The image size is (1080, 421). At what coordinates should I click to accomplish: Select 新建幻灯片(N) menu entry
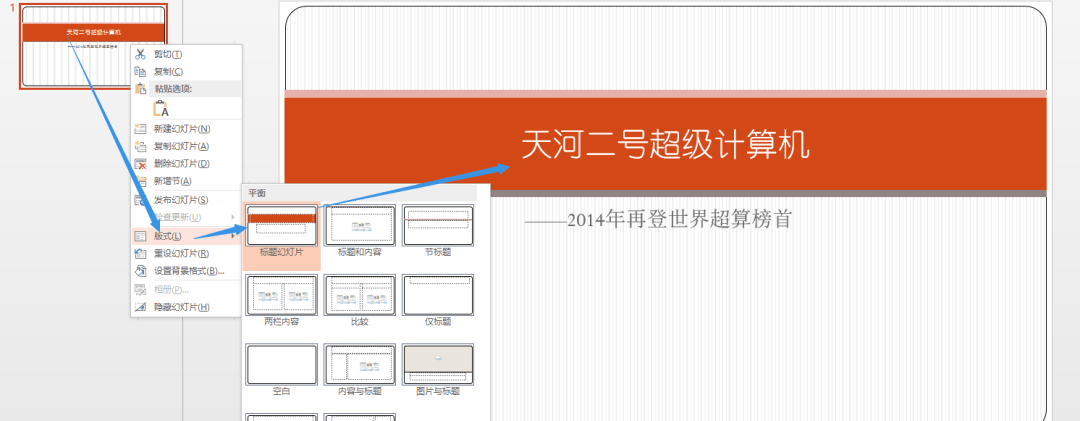(182, 129)
